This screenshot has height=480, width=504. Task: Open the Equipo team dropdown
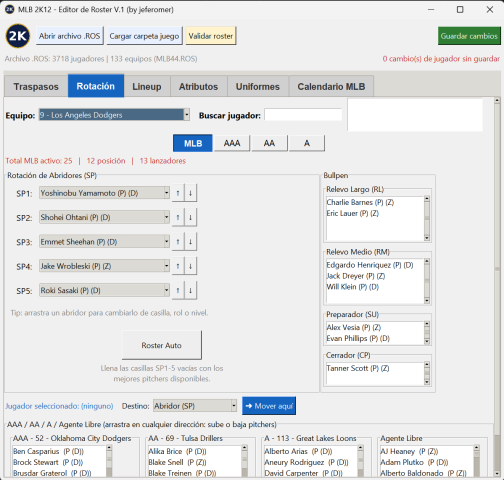[x=114, y=115]
